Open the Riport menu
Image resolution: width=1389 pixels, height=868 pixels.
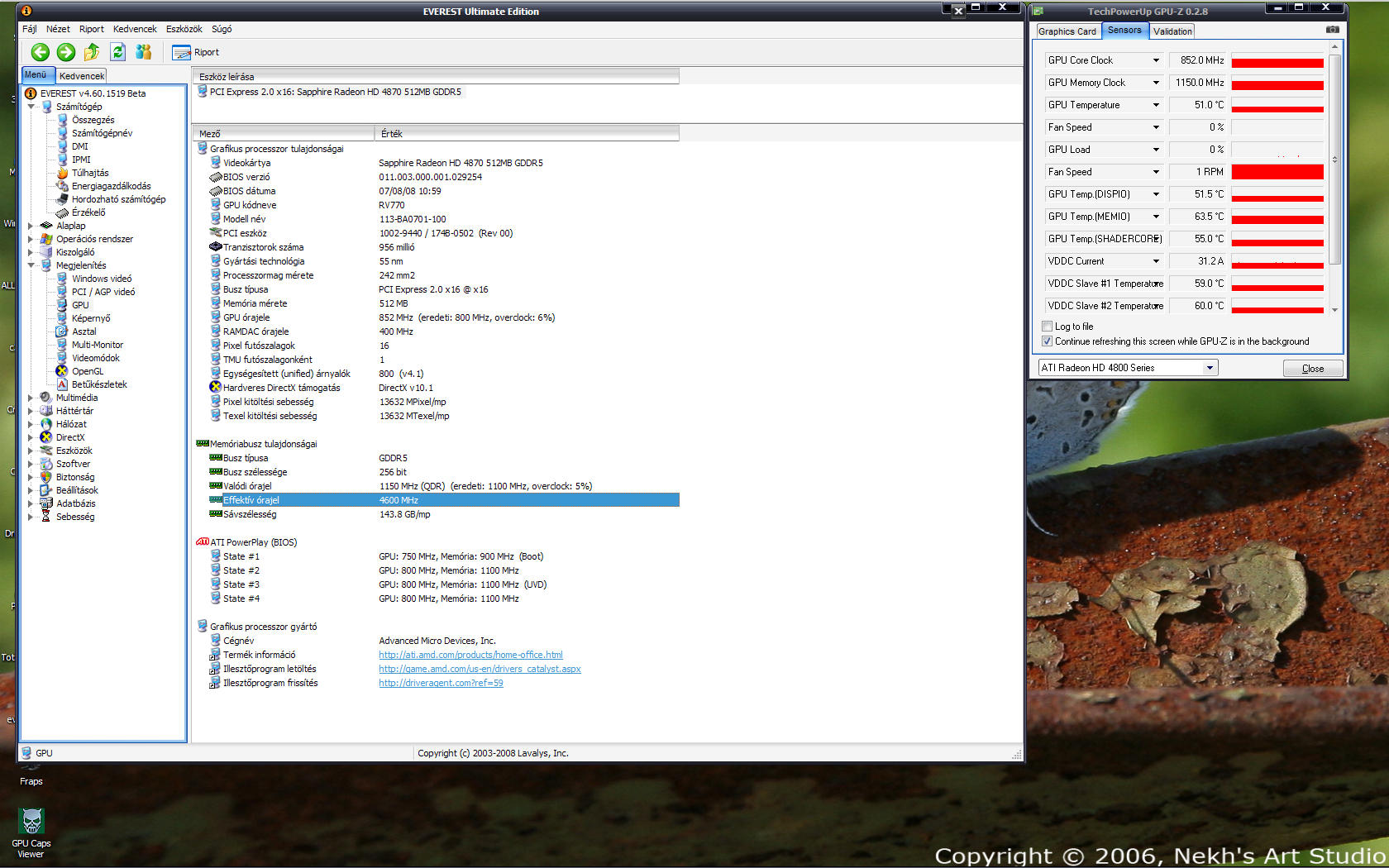pyautogui.click(x=91, y=29)
